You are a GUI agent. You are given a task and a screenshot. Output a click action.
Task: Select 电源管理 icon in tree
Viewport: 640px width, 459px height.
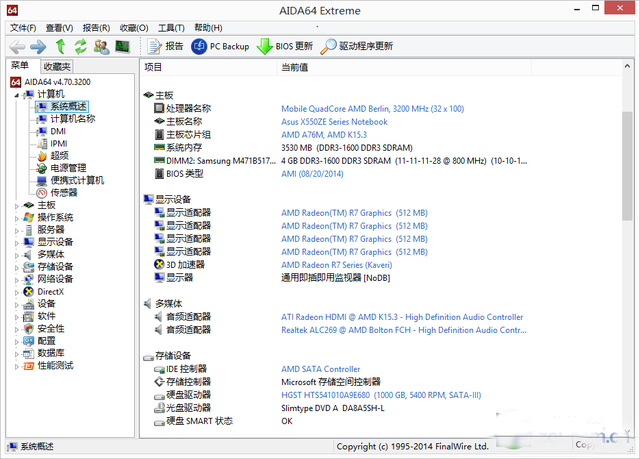(42, 168)
